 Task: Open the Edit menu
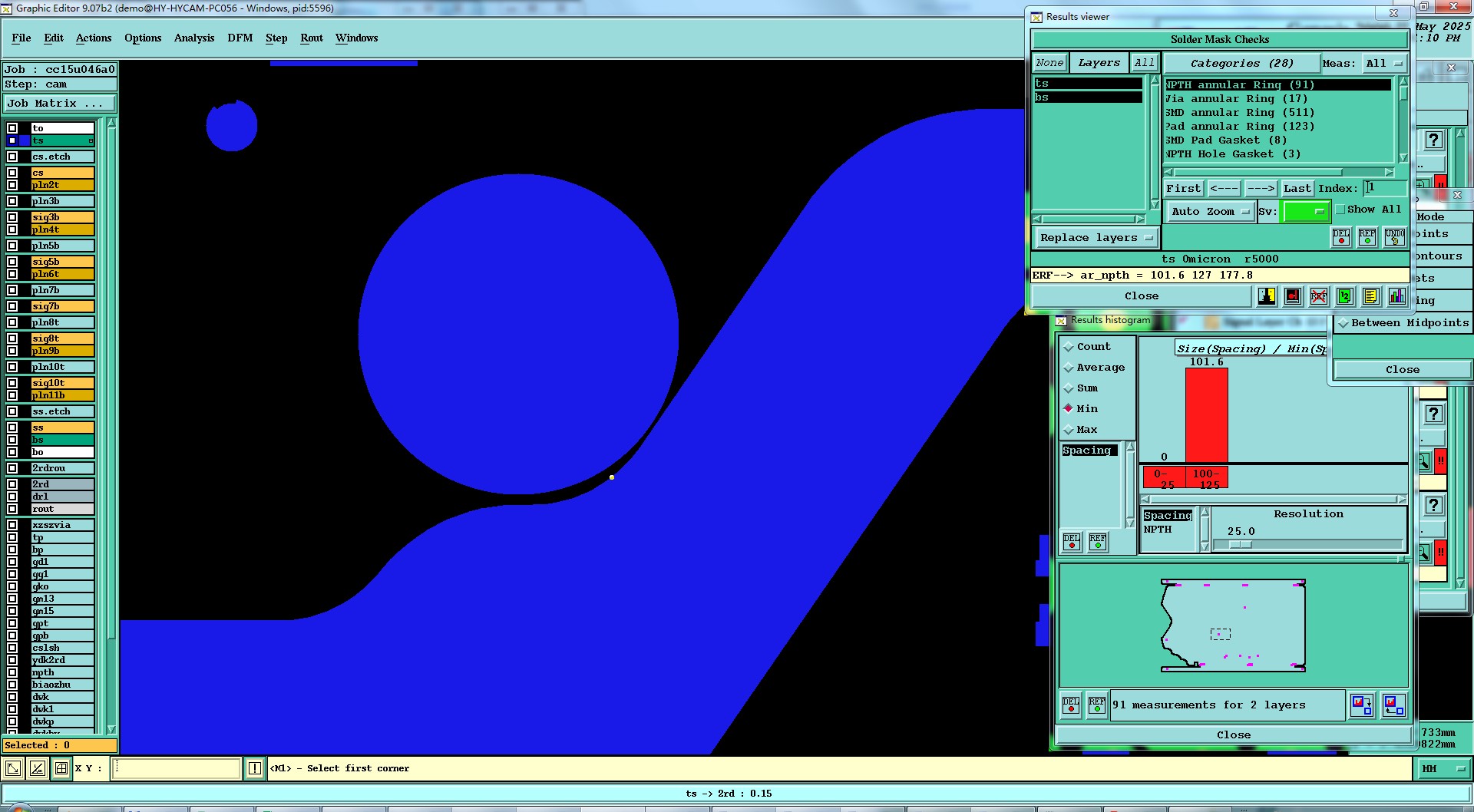coord(54,38)
